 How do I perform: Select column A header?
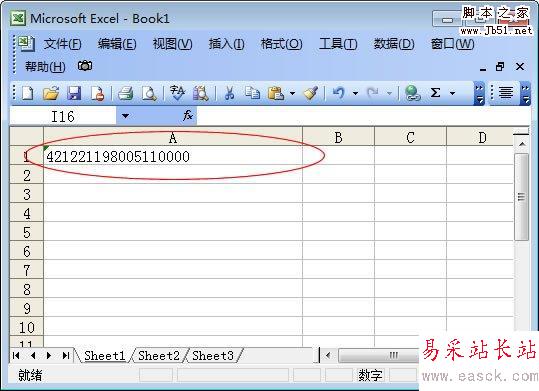173,137
